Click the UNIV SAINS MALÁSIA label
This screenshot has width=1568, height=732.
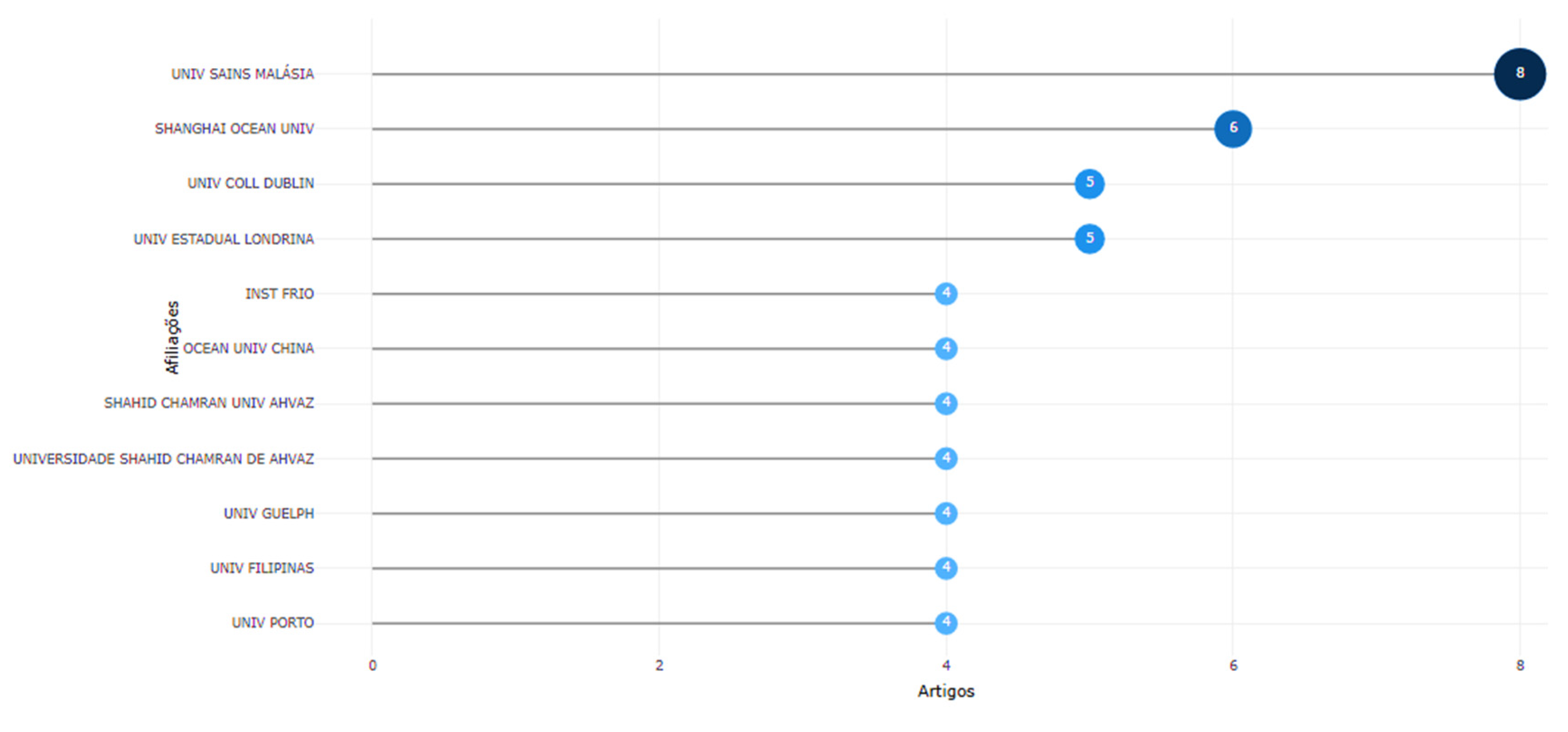(242, 74)
